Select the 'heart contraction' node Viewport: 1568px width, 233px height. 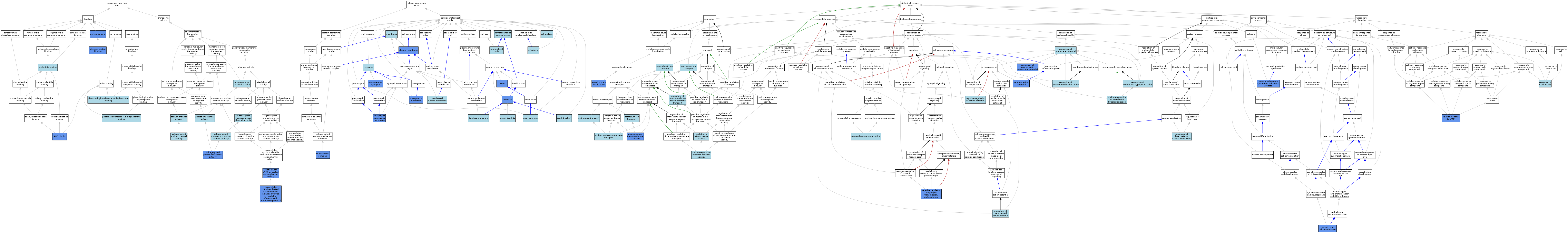pos(1192,83)
